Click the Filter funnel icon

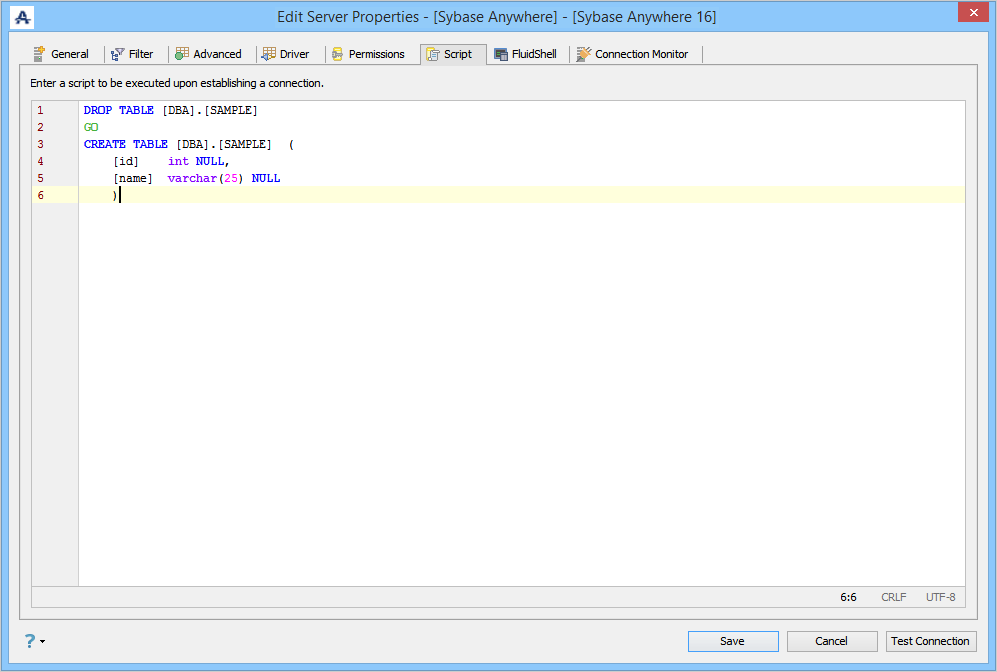pyautogui.click(x=117, y=55)
